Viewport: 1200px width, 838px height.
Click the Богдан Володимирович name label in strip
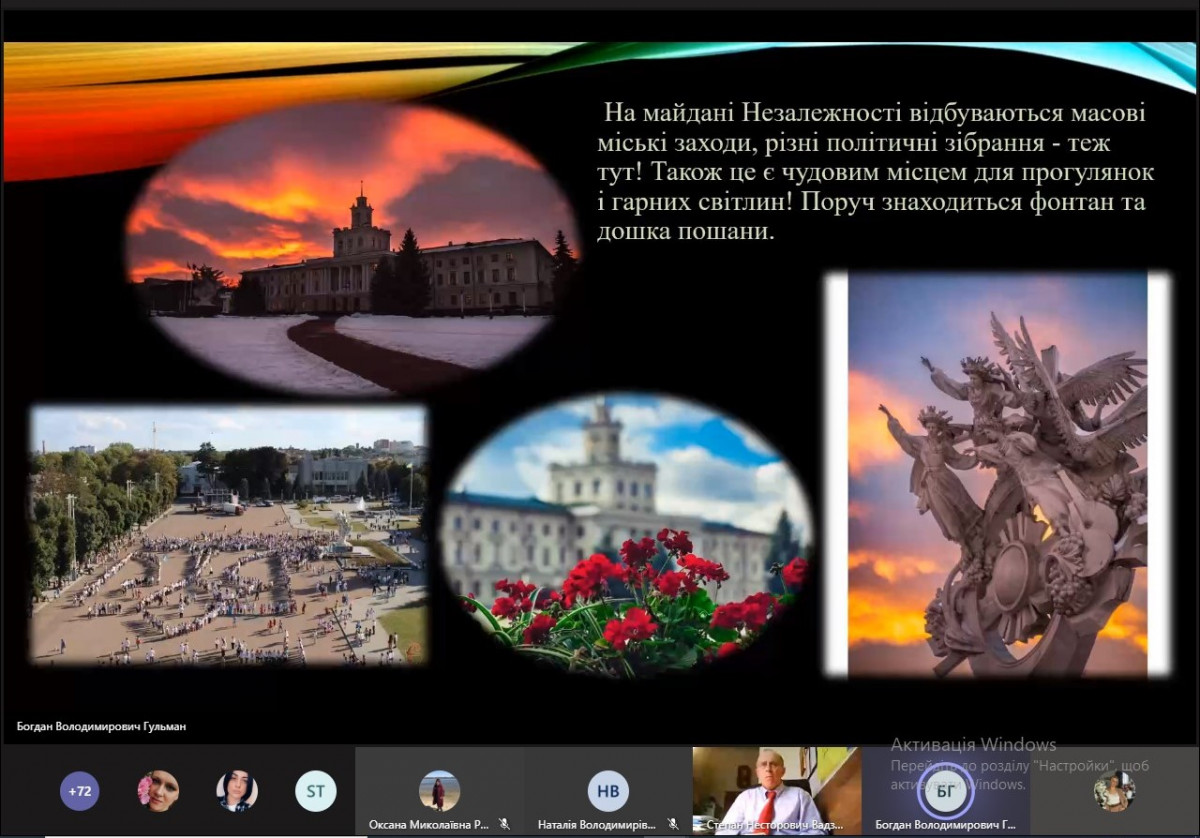click(944, 825)
